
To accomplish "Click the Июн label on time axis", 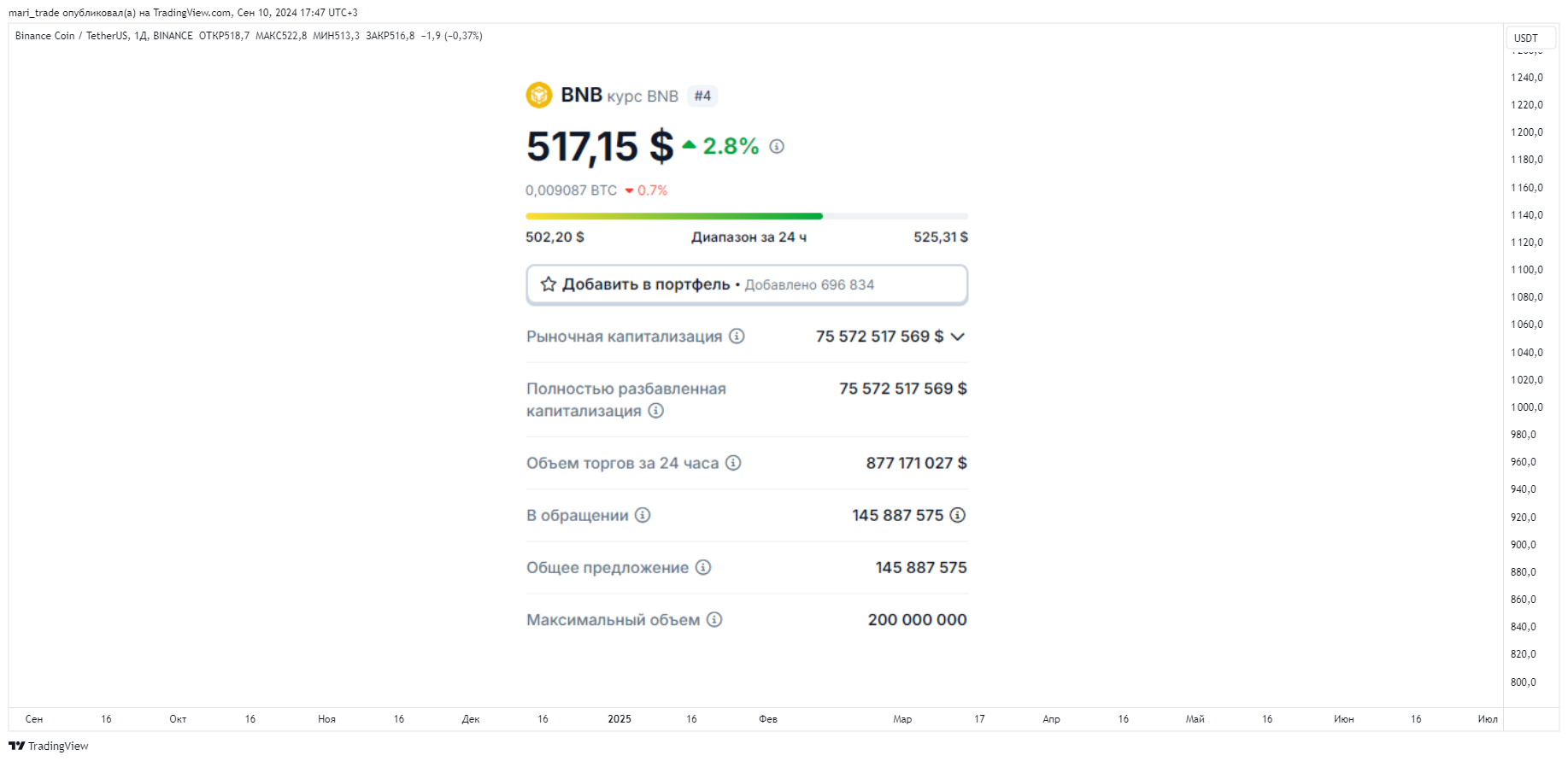I will (1344, 719).
